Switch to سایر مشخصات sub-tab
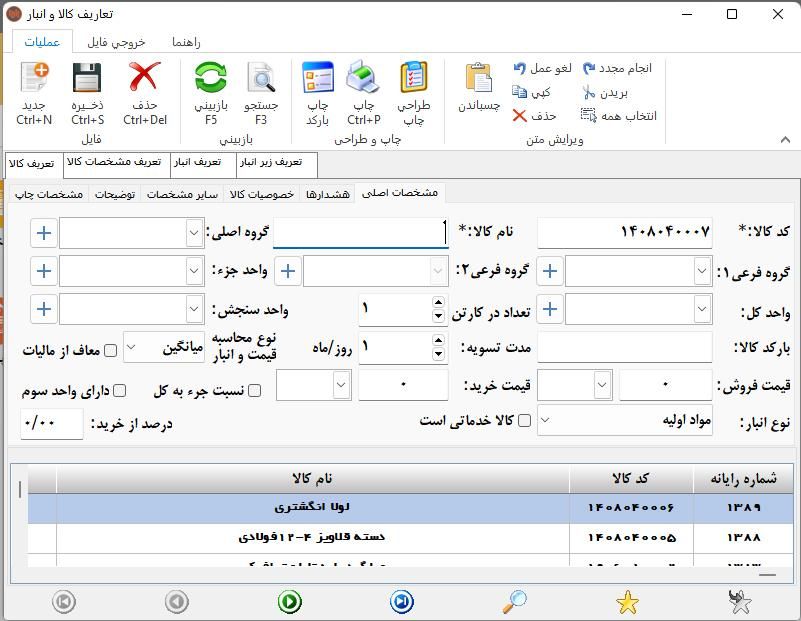 [x=182, y=194]
